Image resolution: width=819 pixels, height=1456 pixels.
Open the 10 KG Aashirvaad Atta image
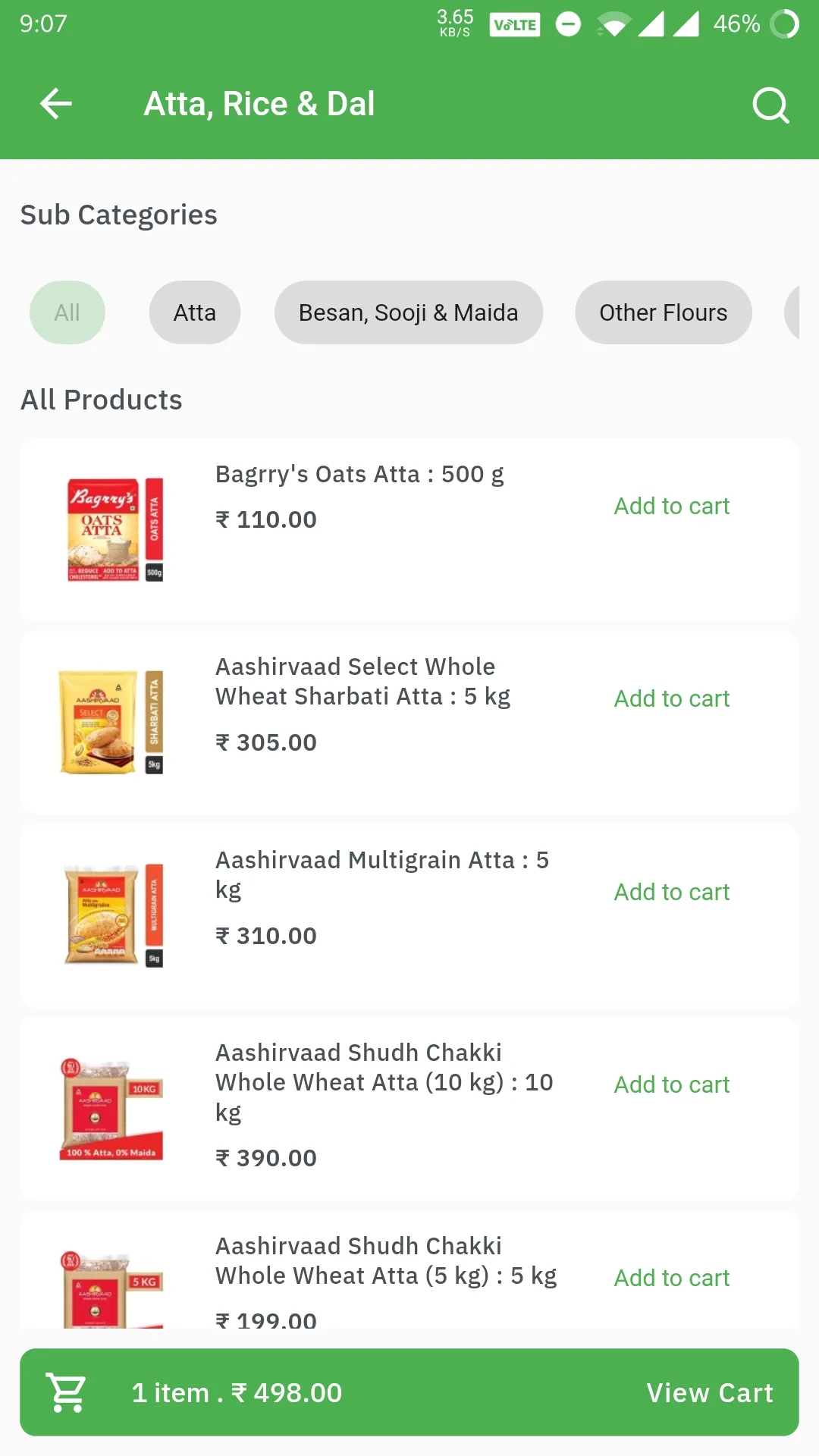[112, 1109]
